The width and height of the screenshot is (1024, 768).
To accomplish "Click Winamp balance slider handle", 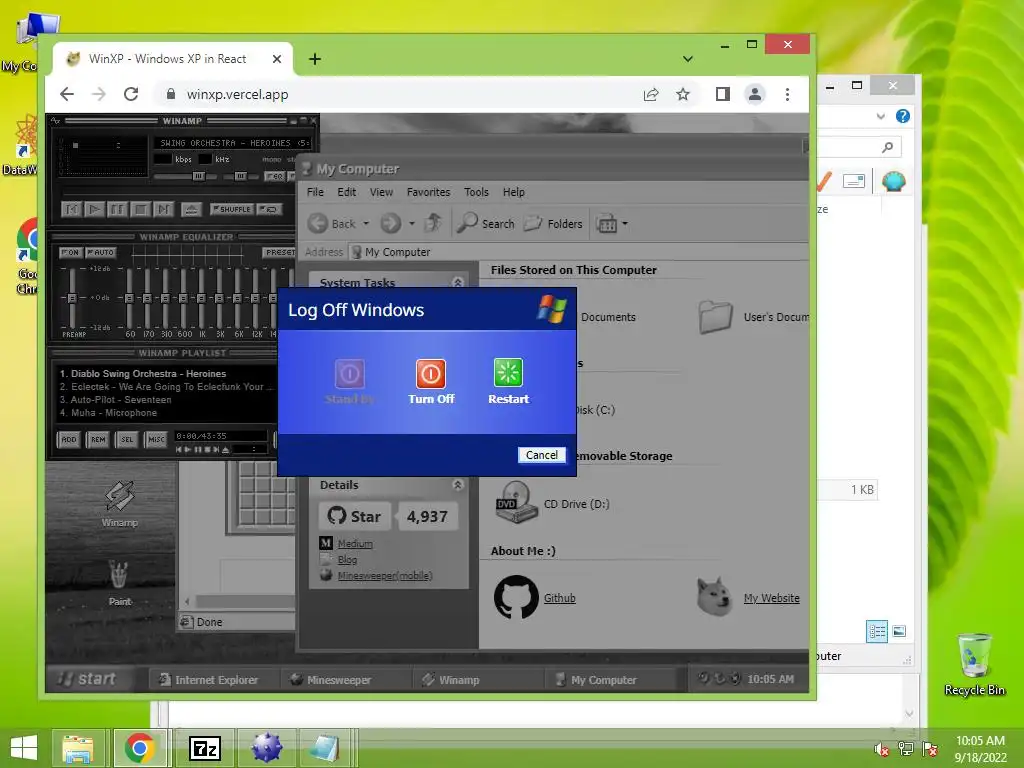I will (x=240, y=176).
